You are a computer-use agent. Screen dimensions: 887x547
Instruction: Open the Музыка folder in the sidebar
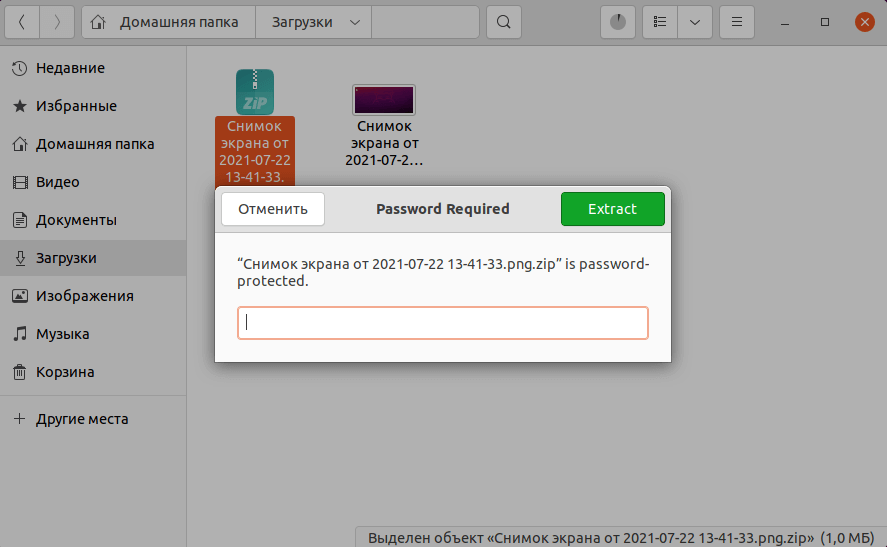coord(62,334)
